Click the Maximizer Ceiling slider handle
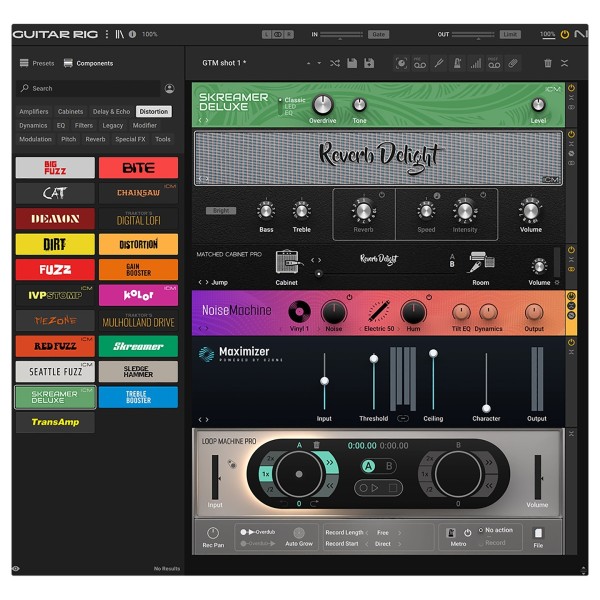This screenshot has height=600, width=600. tap(433, 353)
